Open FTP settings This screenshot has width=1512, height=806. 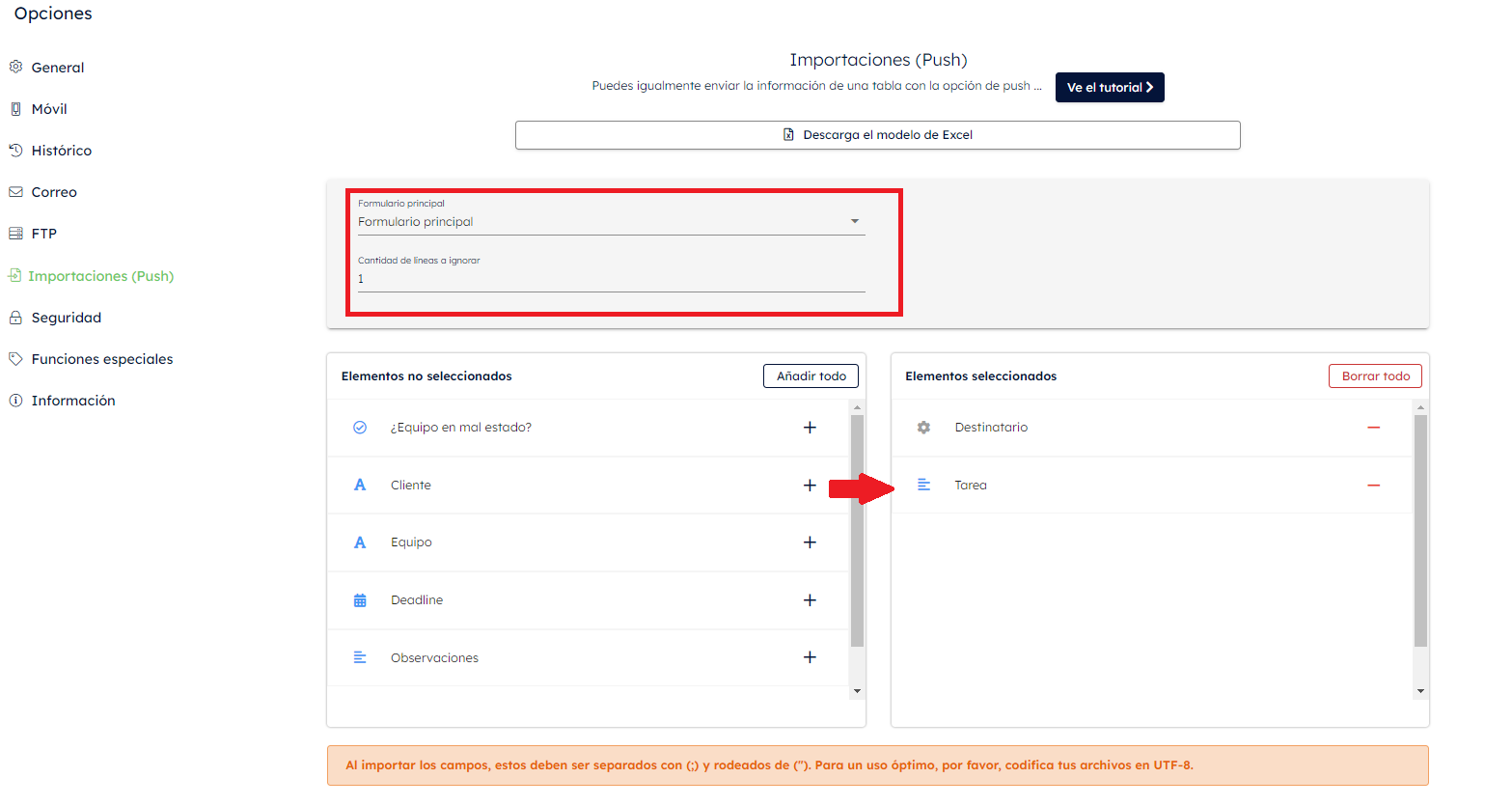(44, 234)
